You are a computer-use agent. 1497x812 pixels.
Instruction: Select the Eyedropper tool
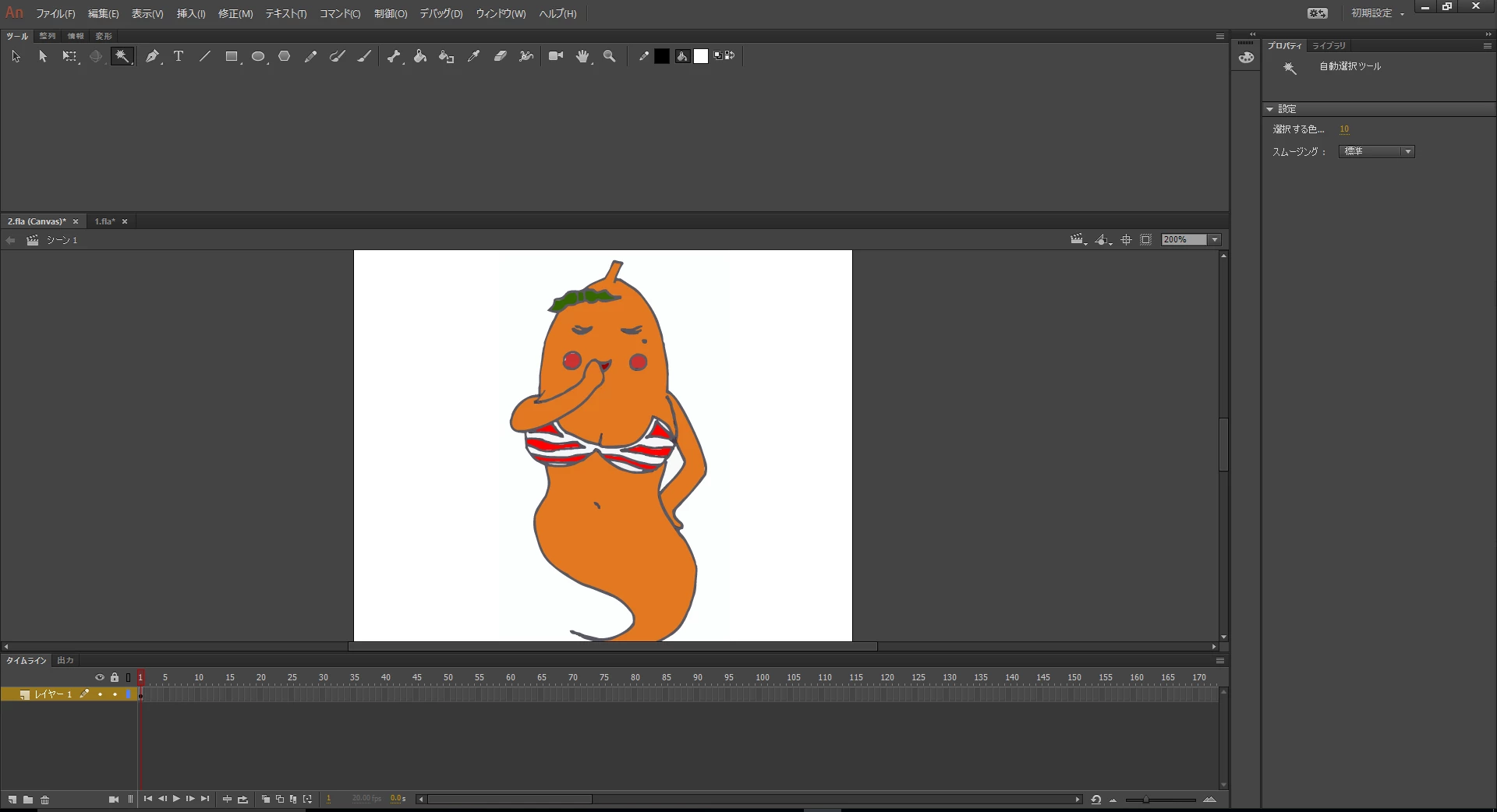tap(473, 56)
